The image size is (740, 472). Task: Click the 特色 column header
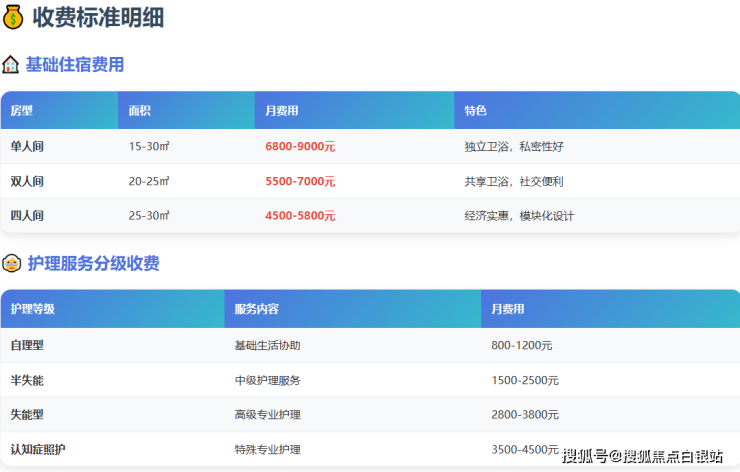click(x=475, y=111)
